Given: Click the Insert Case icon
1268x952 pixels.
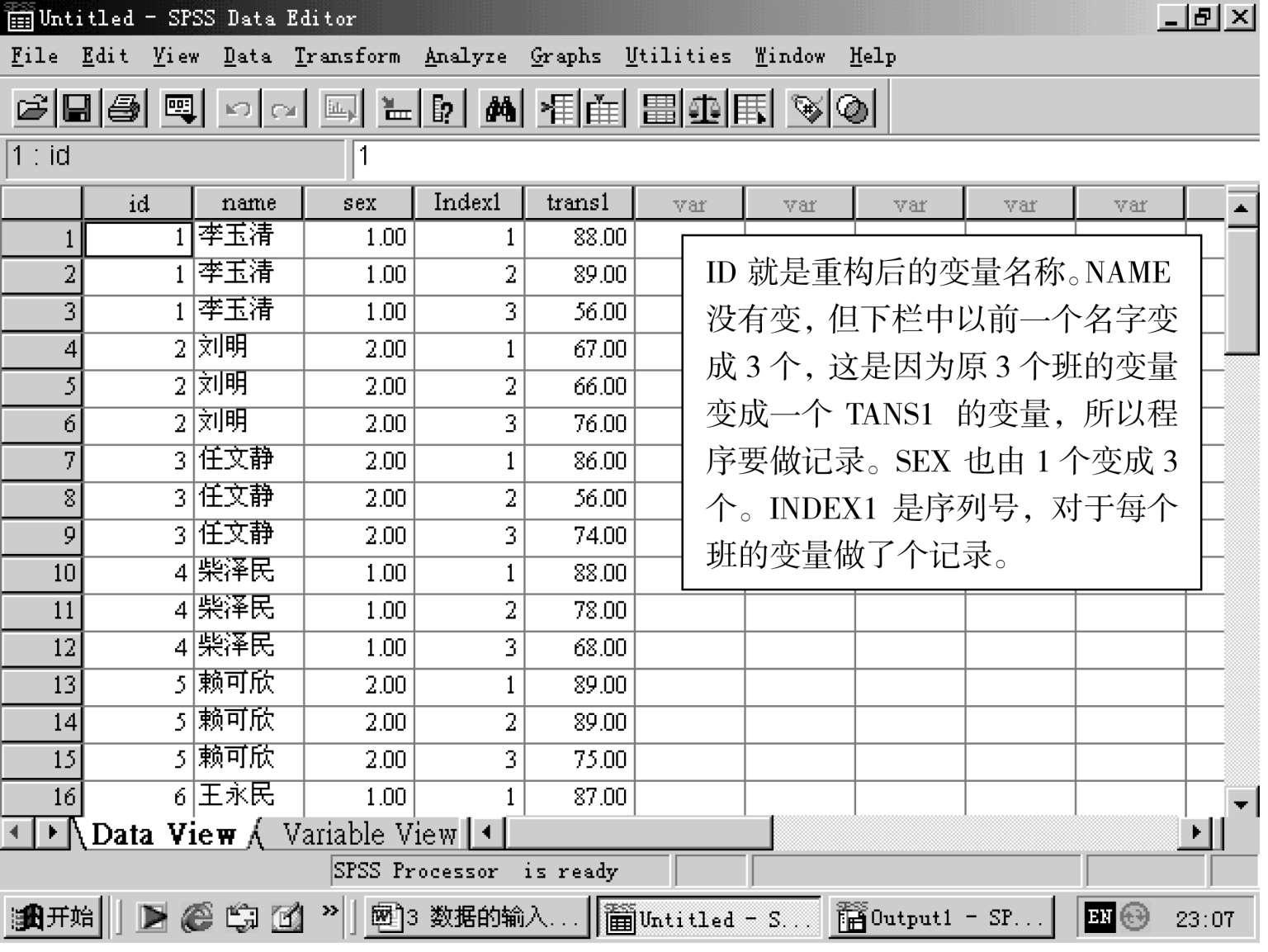Looking at the screenshot, I should tap(557, 108).
